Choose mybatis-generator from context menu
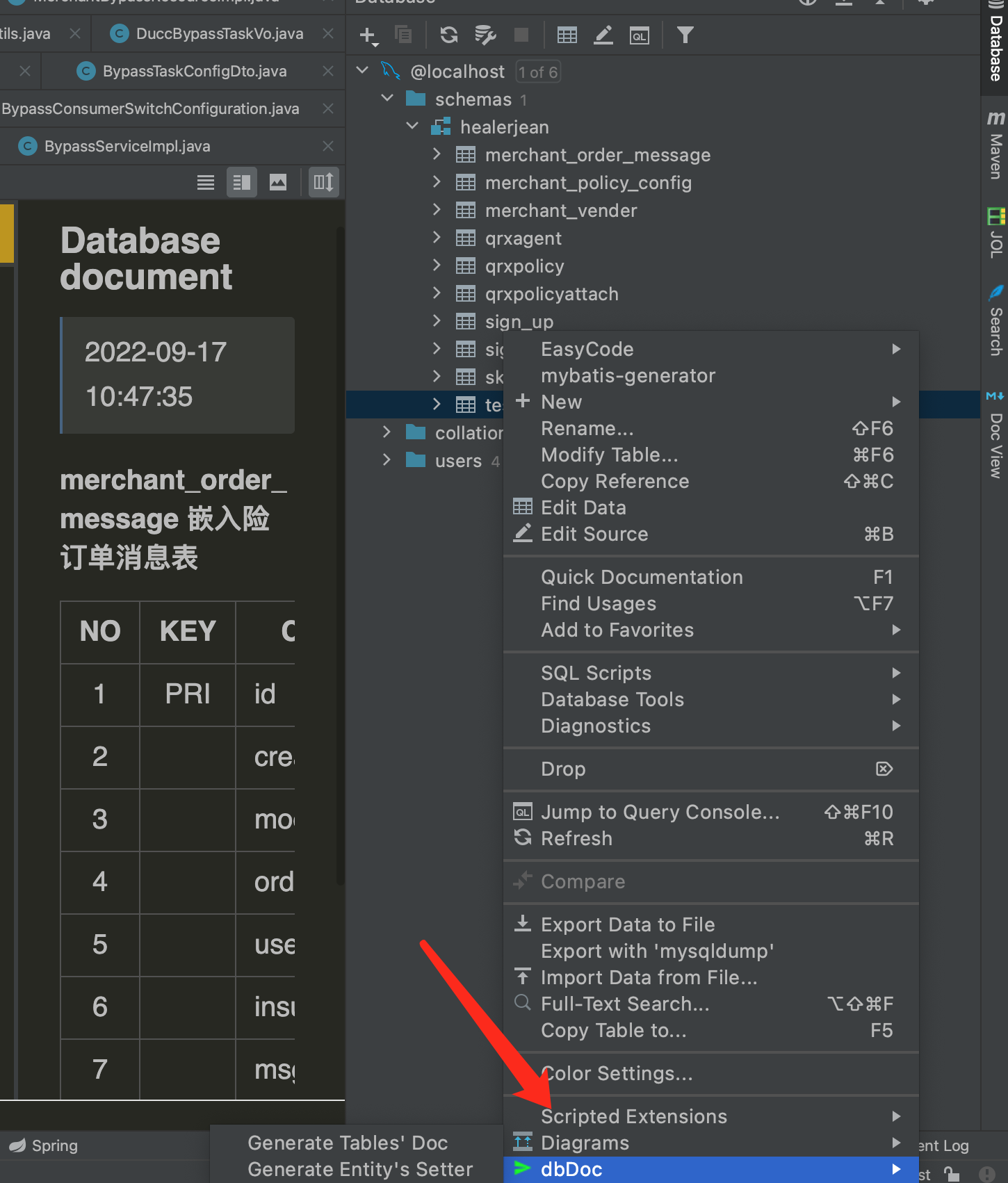Screen dimensions: 1008x1183 711,375
